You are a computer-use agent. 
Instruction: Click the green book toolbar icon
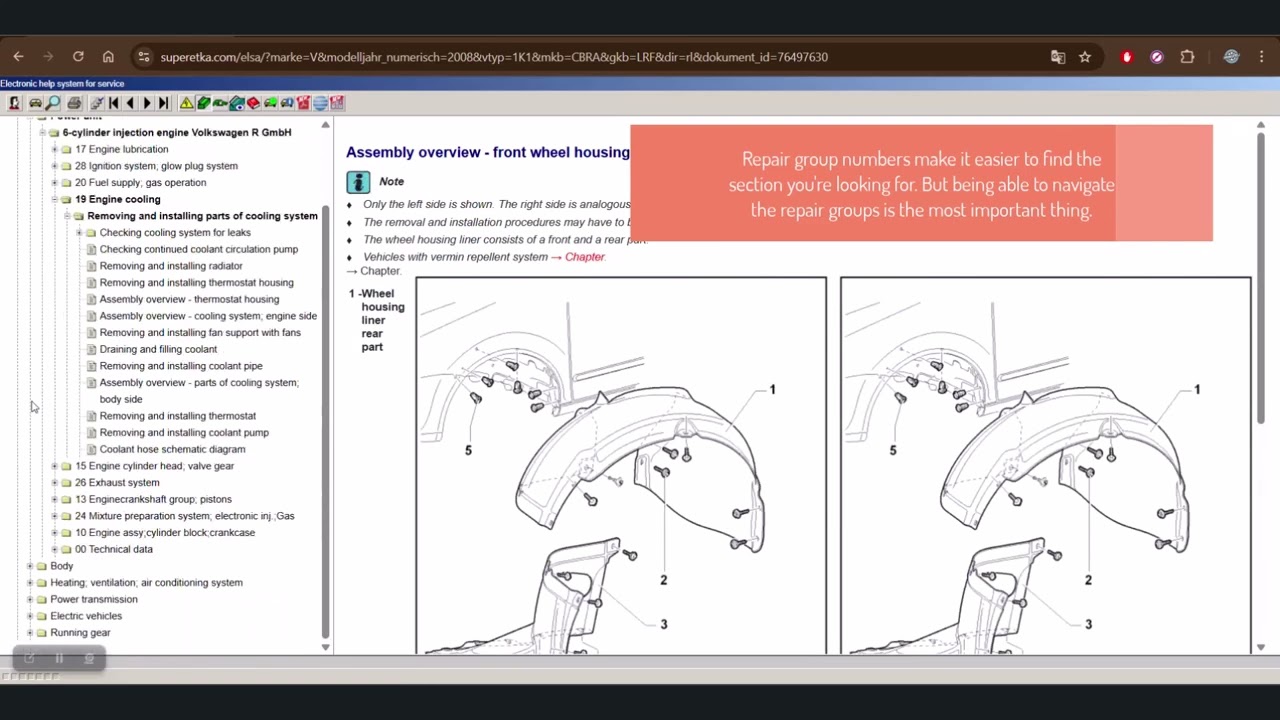coord(204,103)
